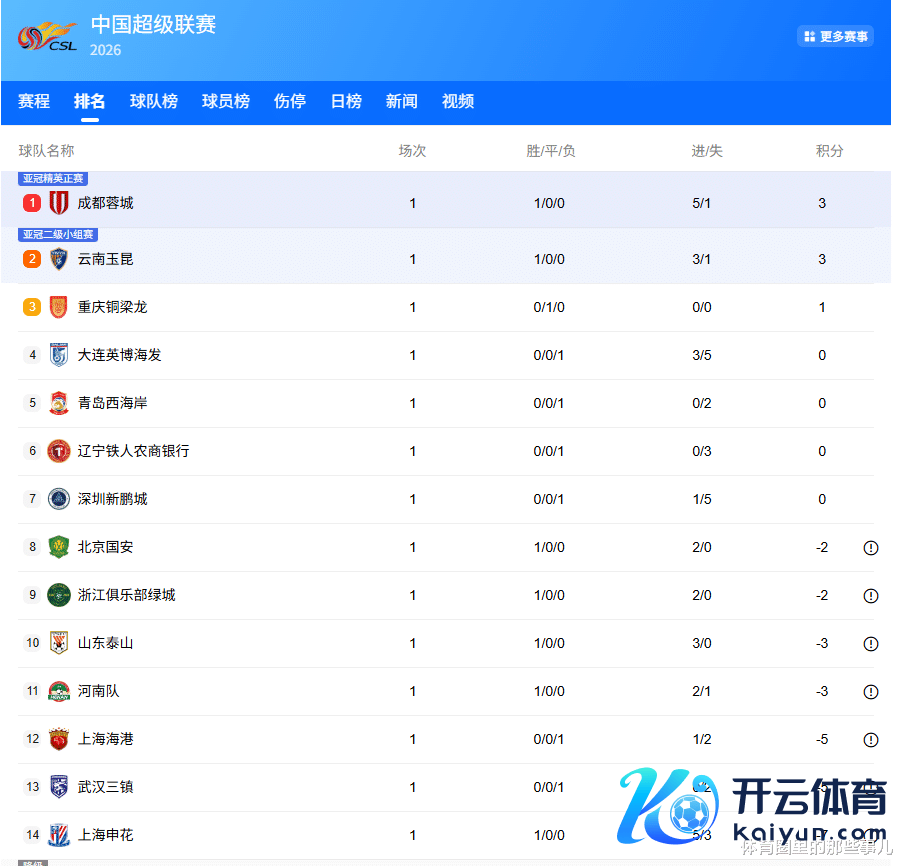Open 浙江俱乐部绿城 team link
This screenshot has height=866, width=902.
click(126, 595)
